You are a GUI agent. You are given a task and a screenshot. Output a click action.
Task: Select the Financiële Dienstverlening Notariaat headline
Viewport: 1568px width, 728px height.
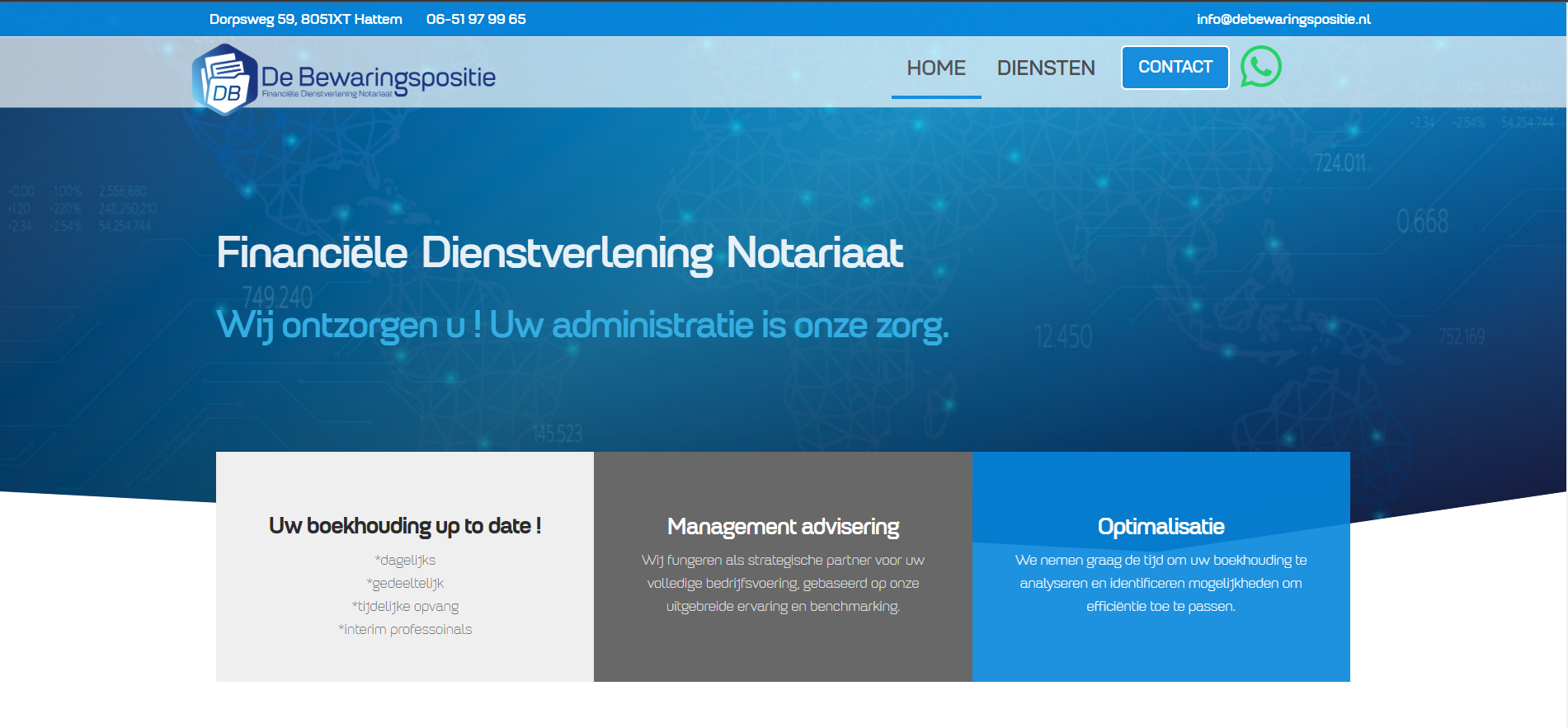pyautogui.click(x=559, y=252)
